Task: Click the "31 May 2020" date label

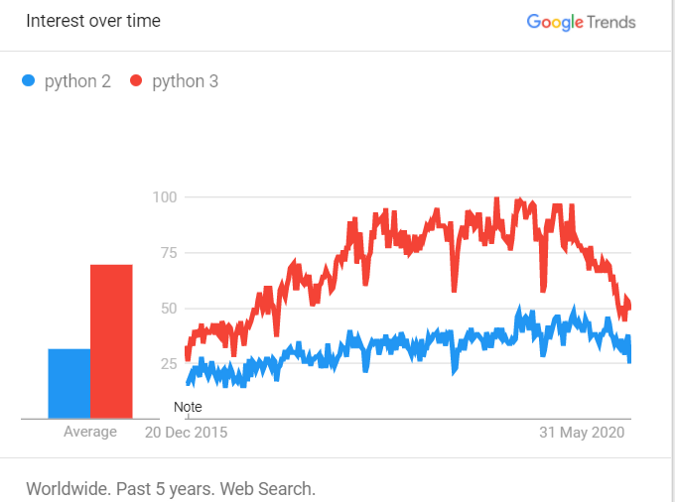Action: tap(581, 433)
